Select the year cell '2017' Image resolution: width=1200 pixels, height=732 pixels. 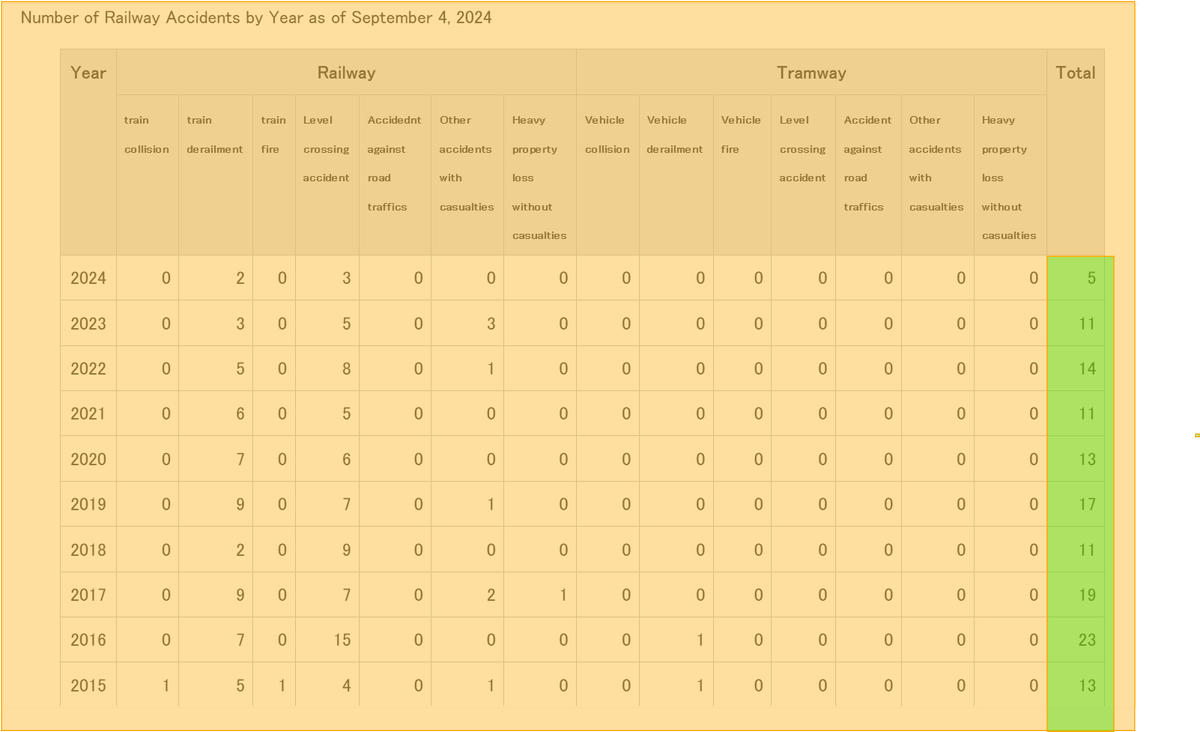(x=88, y=595)
